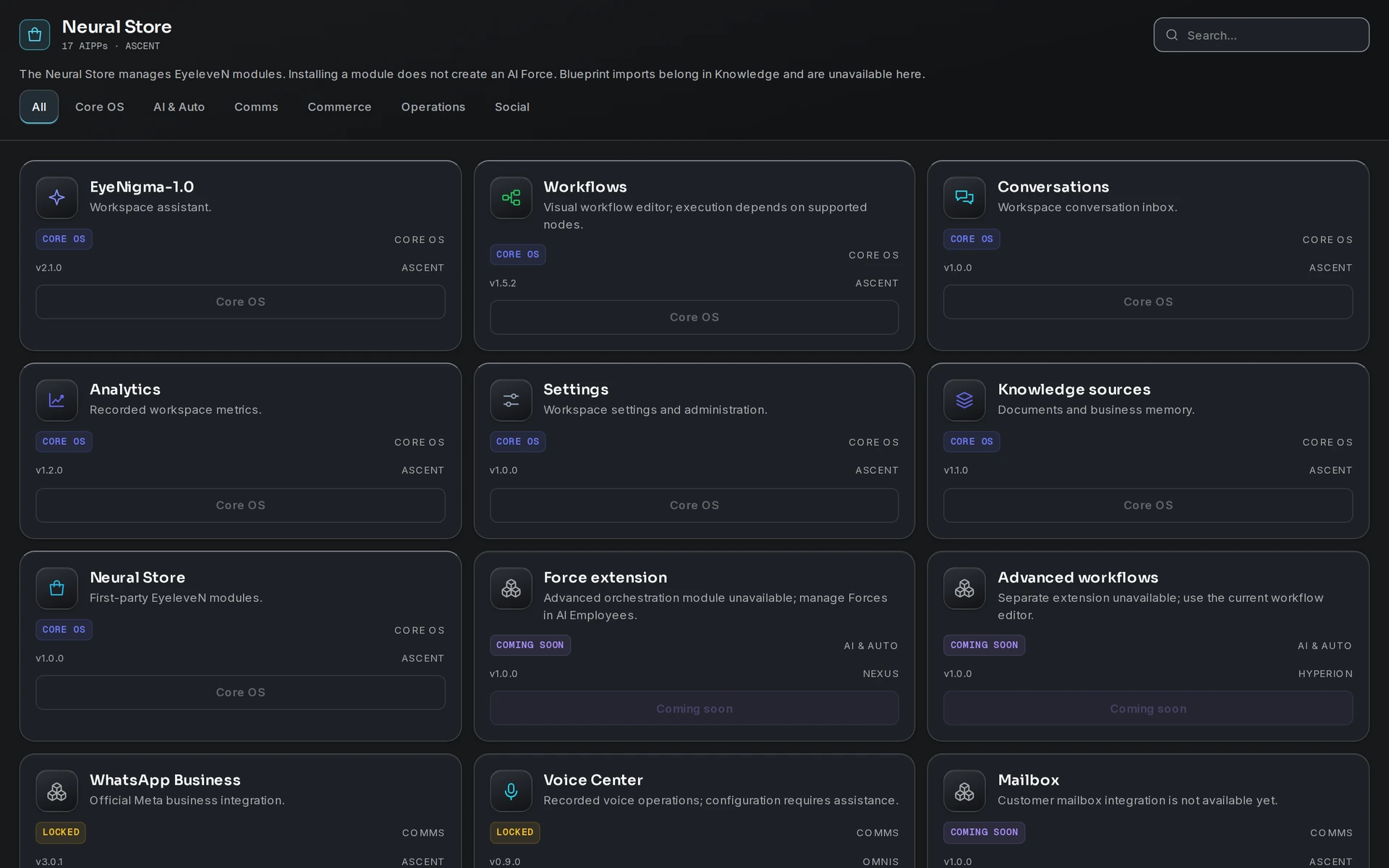Switch to the Comms tab
Screen dimensions: 1389x868
[256, 107]
